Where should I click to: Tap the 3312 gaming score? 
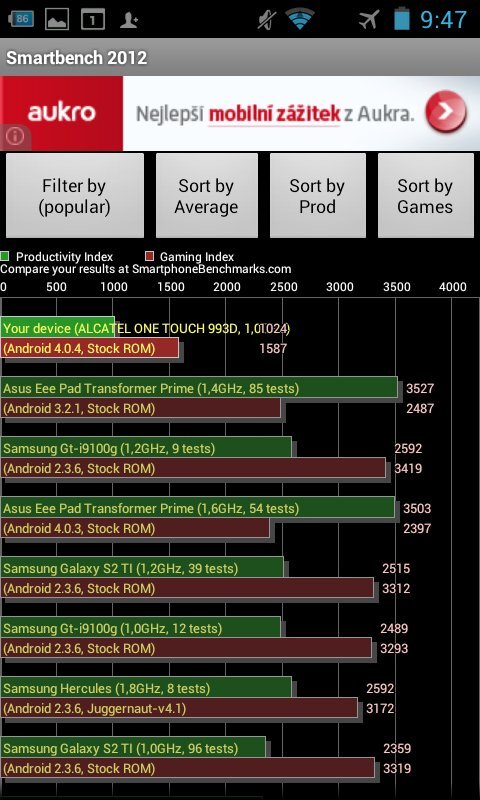pos(396,589)
